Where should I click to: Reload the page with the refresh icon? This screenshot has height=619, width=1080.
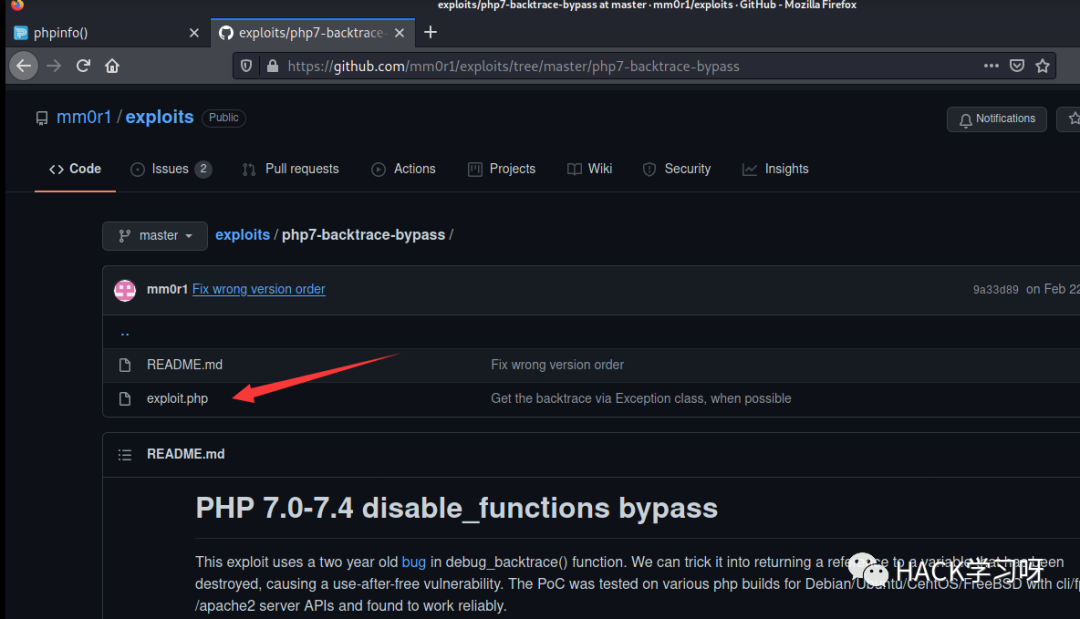tap(83, 66)
